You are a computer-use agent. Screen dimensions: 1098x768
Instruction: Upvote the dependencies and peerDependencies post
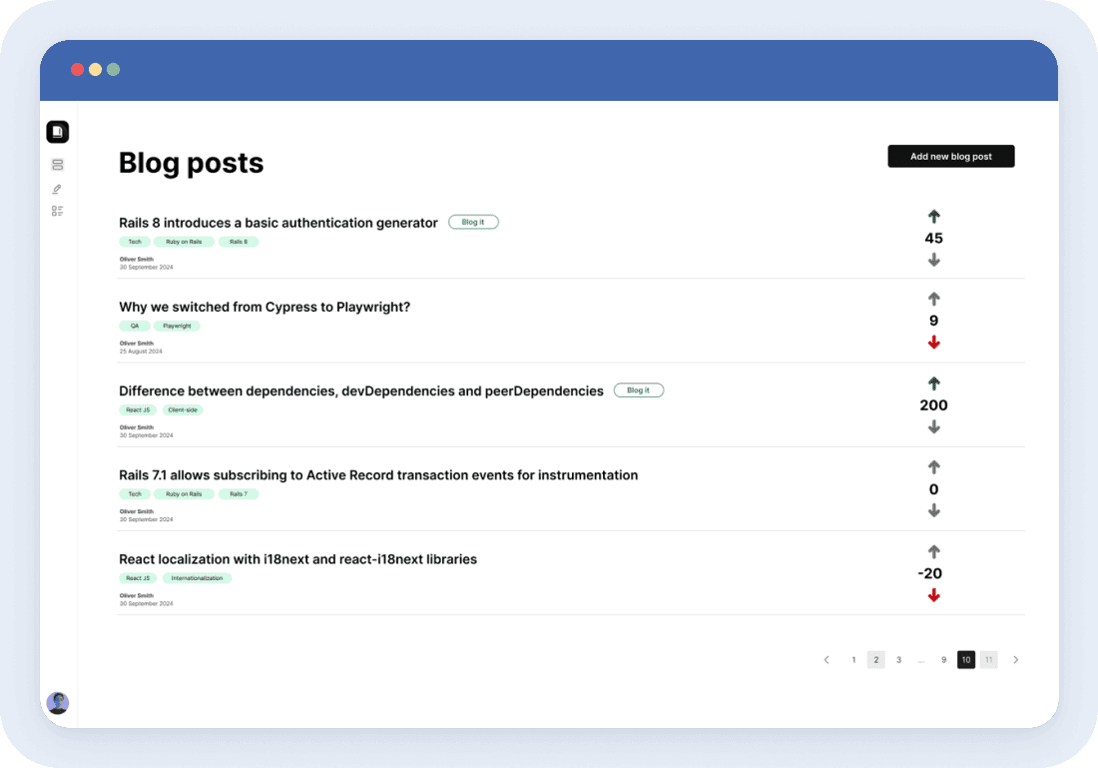coord(934,383)
